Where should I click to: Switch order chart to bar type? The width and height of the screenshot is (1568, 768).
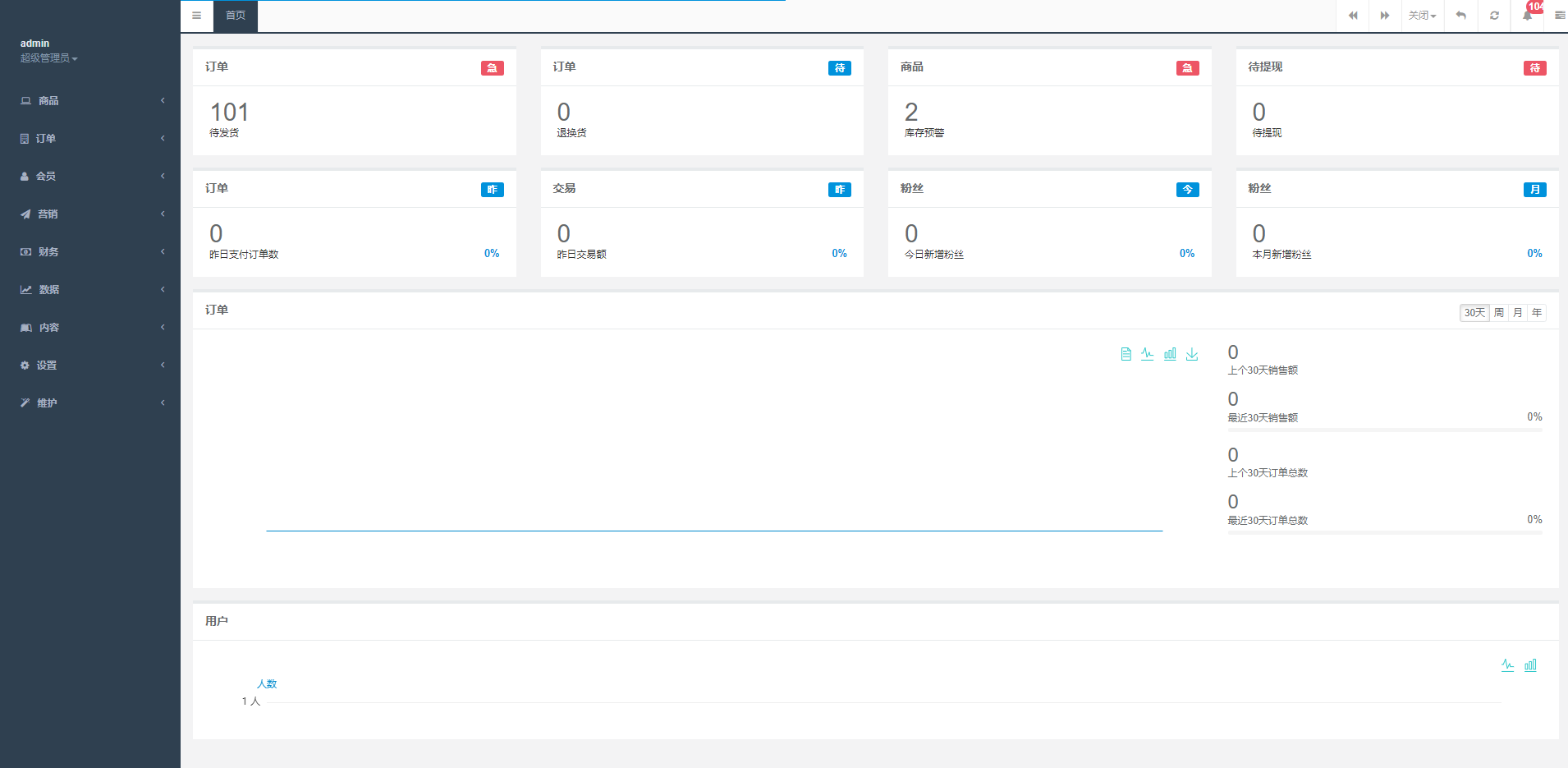click(x=1170, y=354)
